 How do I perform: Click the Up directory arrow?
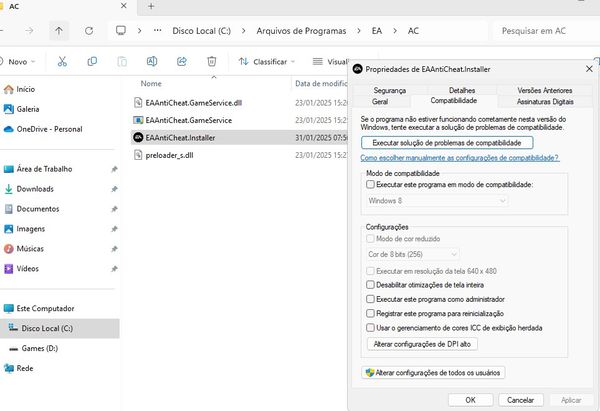click(x=59, y=31)
